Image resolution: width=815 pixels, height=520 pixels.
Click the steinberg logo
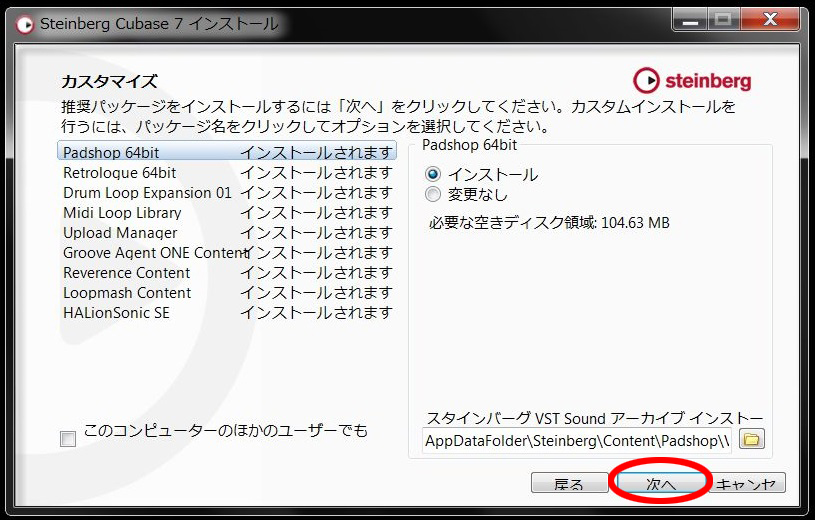pos(692,81)
